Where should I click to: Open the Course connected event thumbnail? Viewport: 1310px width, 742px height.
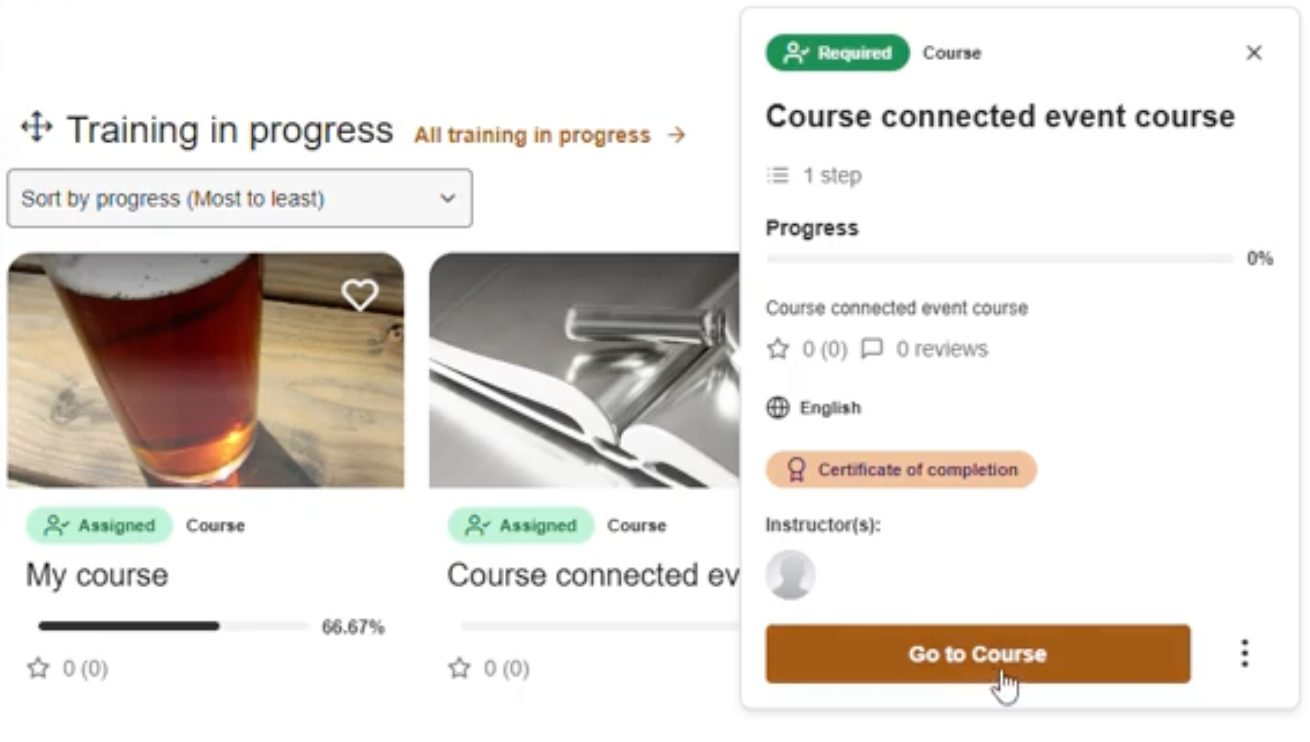pos(585,370)
